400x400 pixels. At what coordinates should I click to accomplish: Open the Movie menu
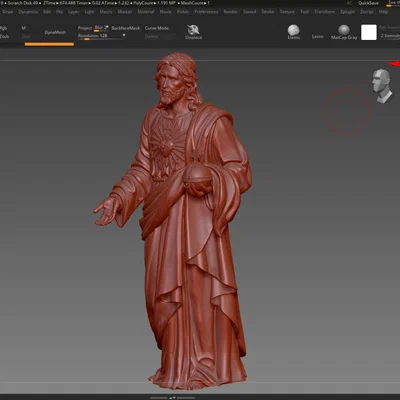click(x=165, y=12)
